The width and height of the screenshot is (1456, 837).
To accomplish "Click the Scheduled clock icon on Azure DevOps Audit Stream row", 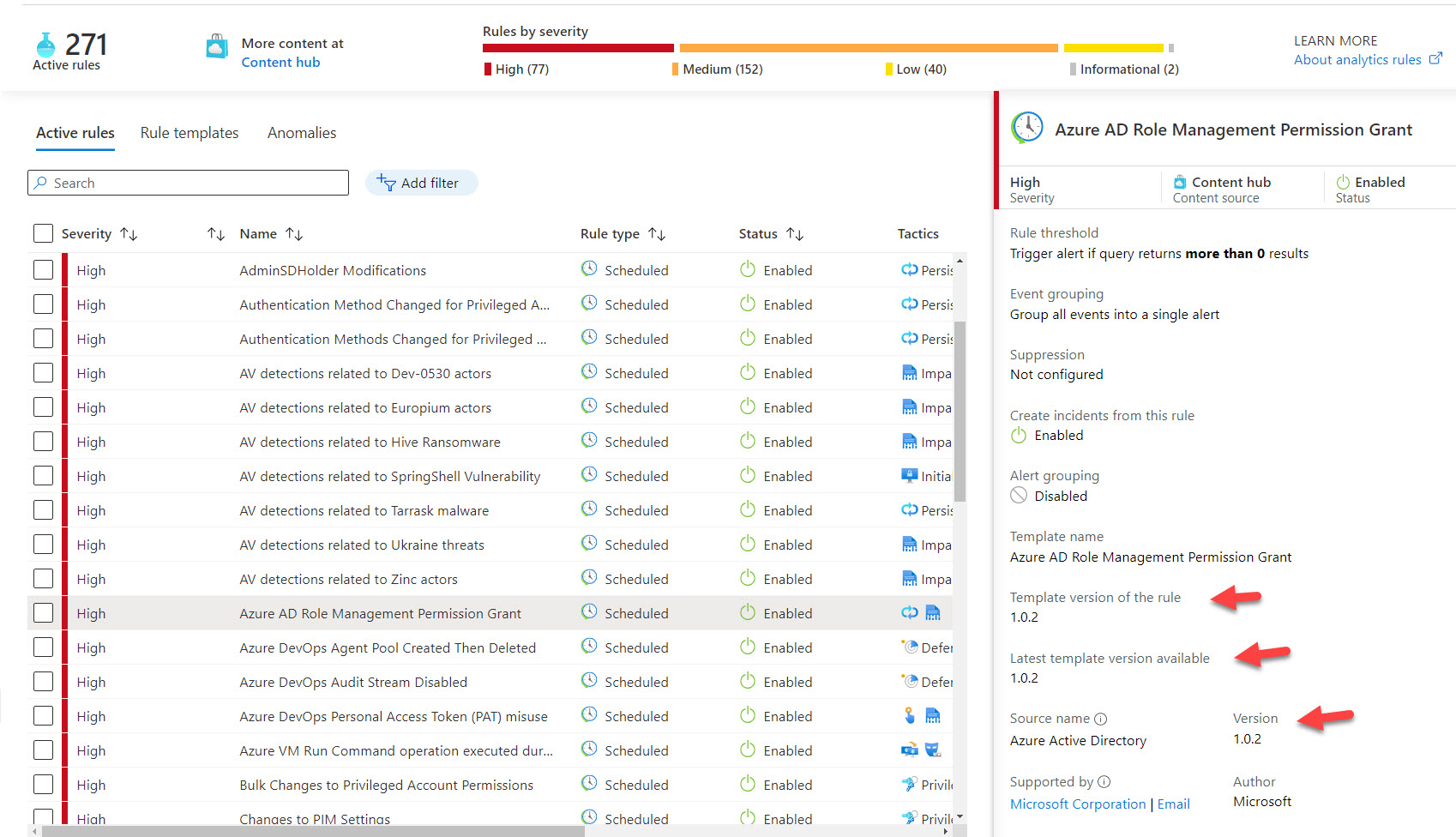I will pos(588,681).
